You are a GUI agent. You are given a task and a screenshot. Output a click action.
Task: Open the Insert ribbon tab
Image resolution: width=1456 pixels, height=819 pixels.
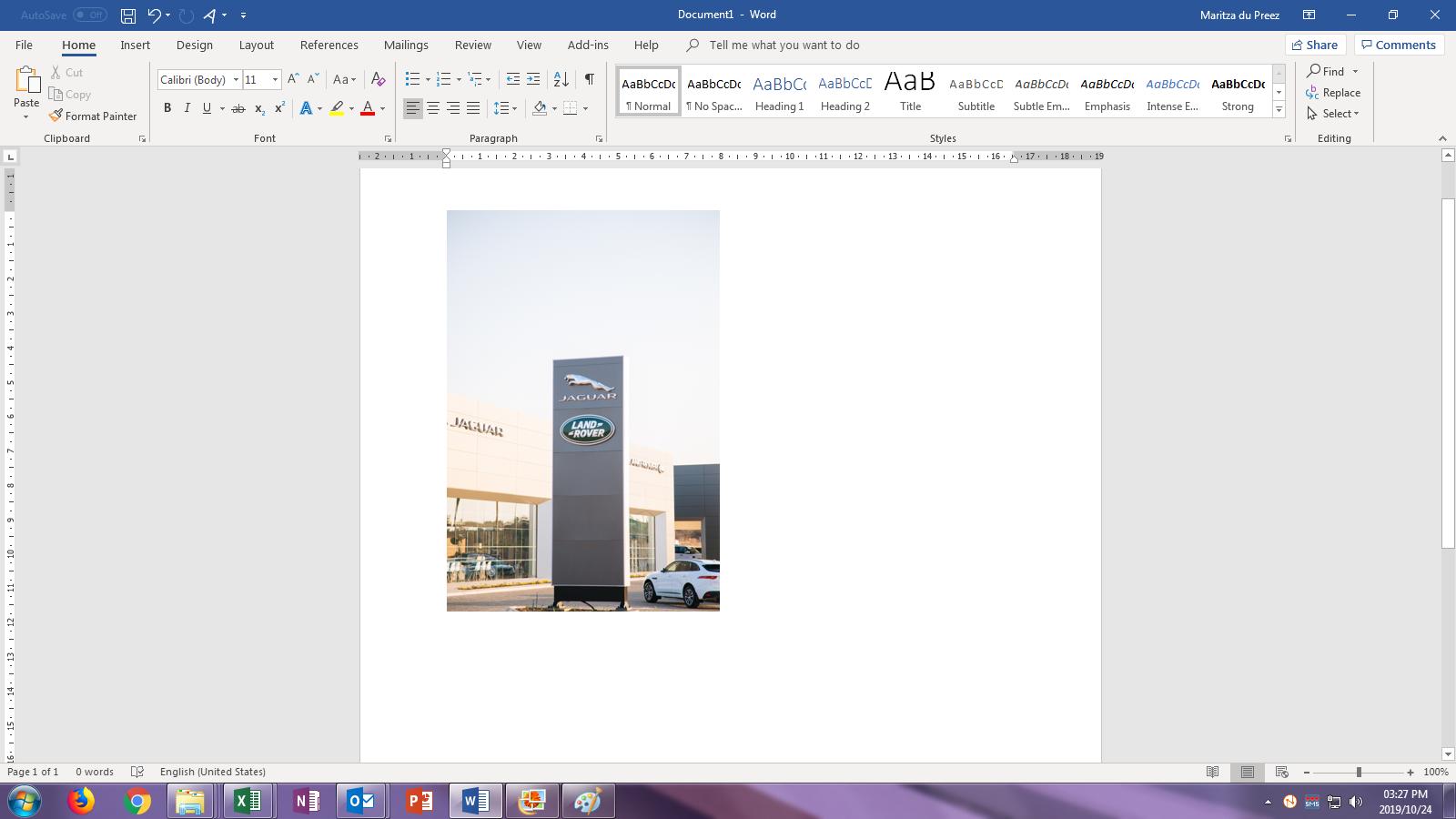point(135,45)
